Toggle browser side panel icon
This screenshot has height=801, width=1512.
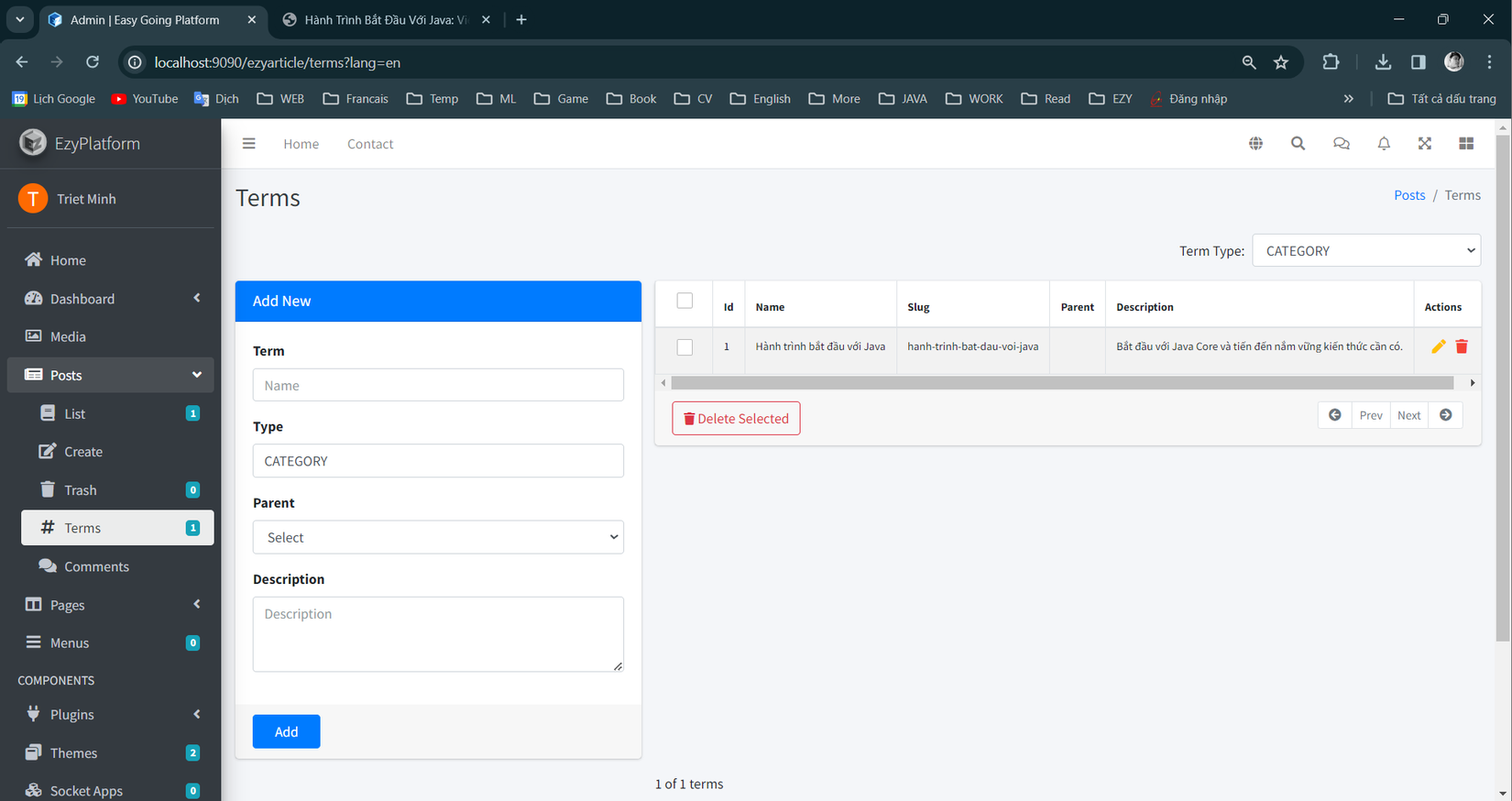pos(1418,62)
